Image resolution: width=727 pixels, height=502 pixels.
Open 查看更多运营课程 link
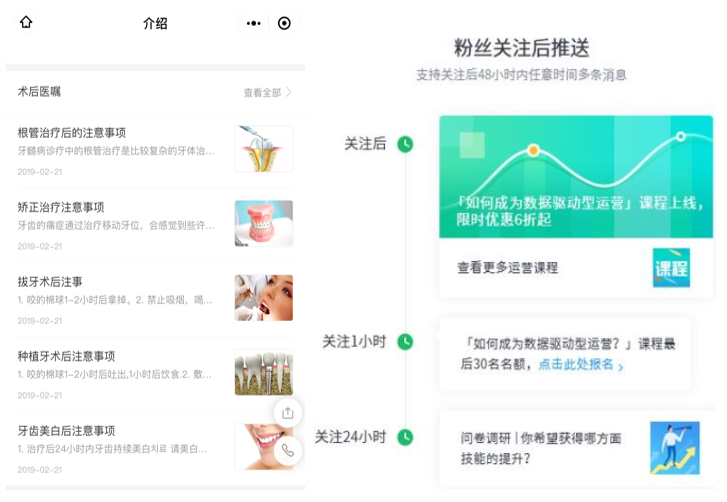click(x=508, y=268)
